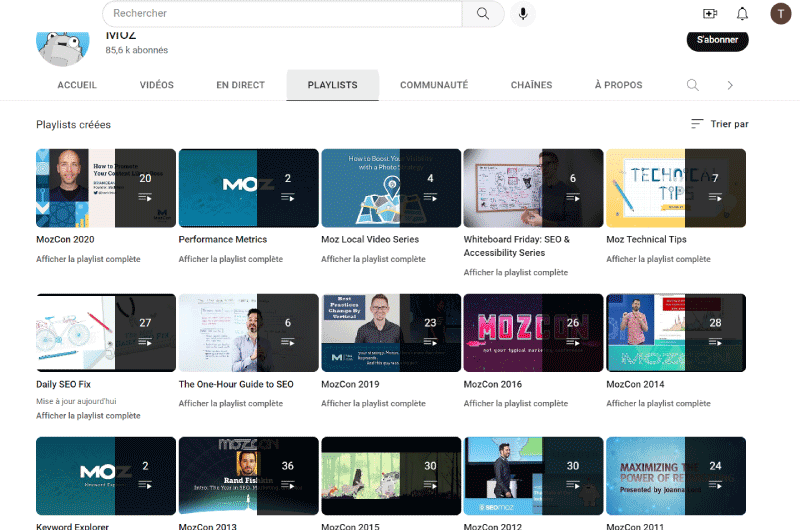Click the search magnifier button
800x530 pixels.
tap(483, 14)
